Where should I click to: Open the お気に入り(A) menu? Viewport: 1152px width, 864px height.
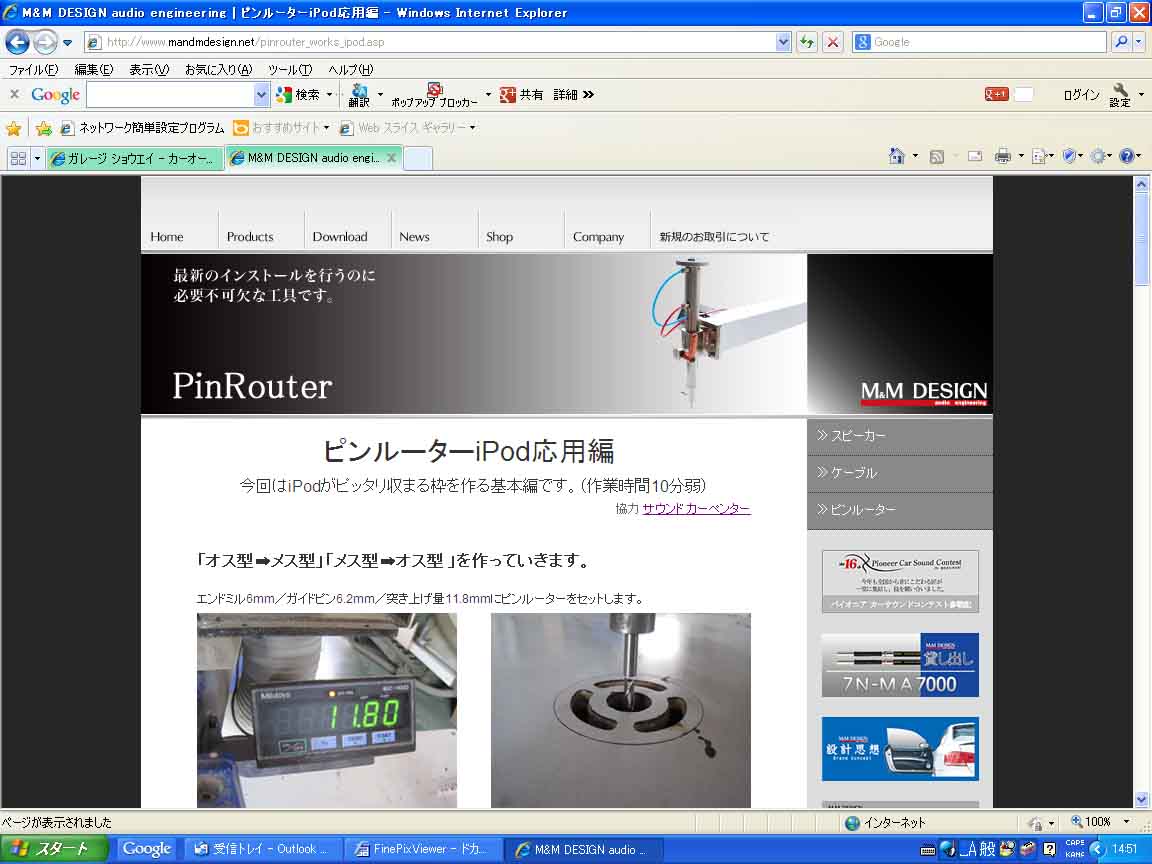point(219,70)
